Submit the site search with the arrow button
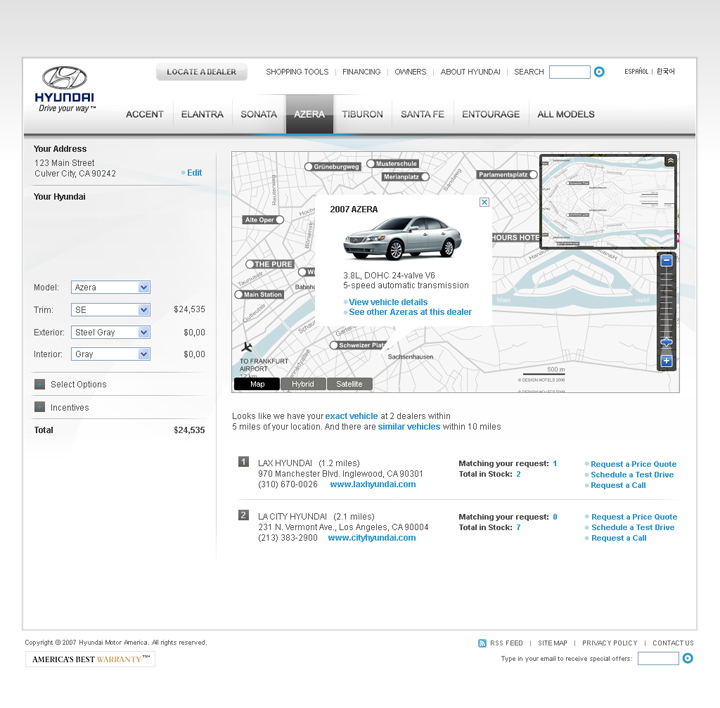 pos(599,72)
